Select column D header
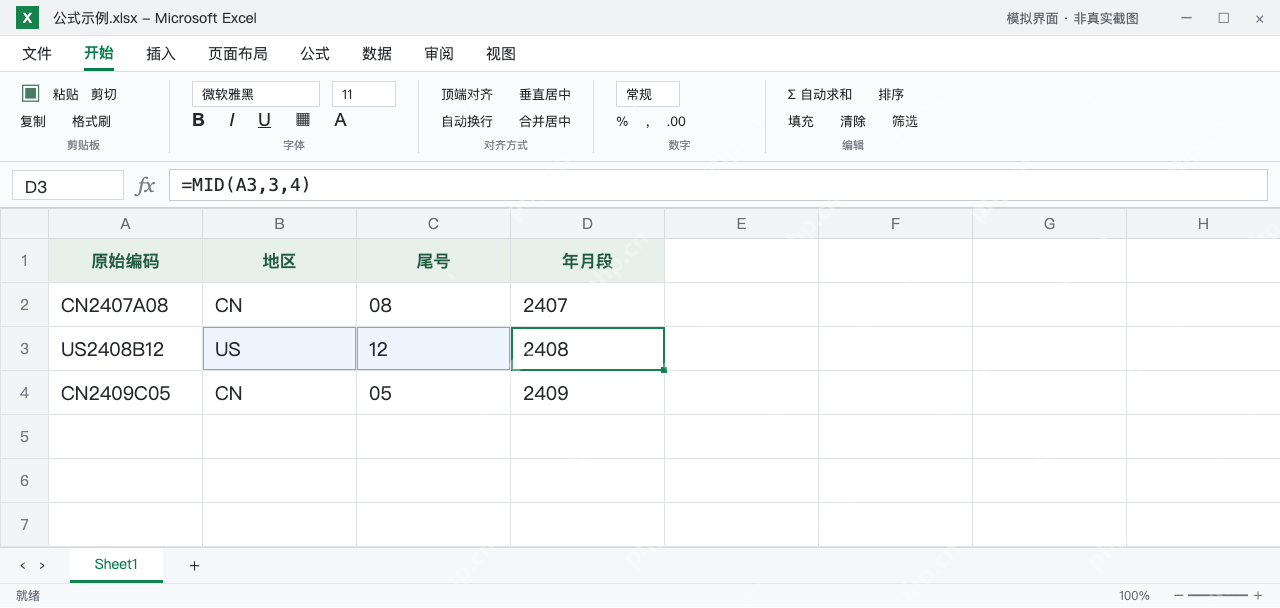Viewport: 1280px width, 608px height. point(587,224)
